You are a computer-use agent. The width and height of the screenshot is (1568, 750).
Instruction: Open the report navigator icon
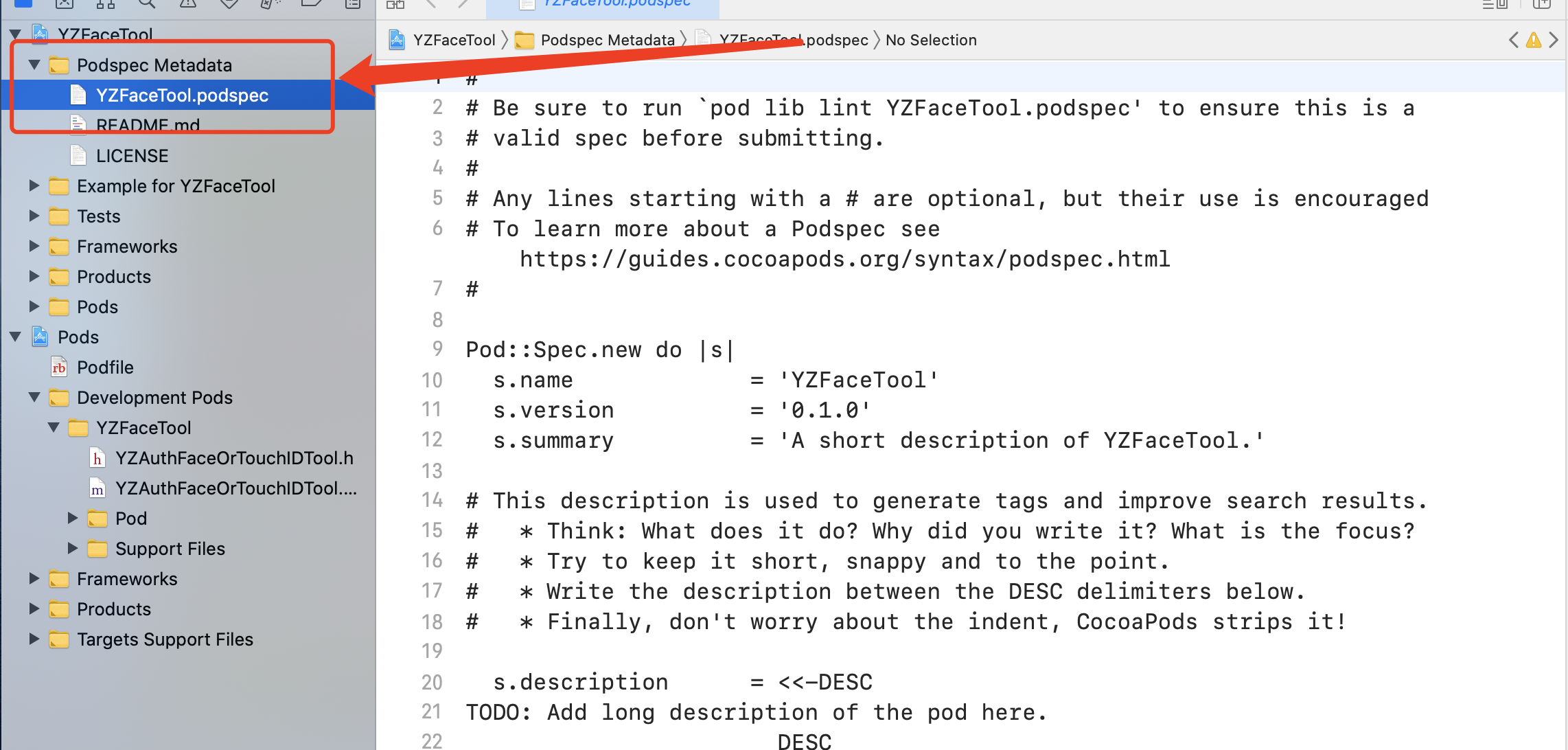(x=353, y=3)
